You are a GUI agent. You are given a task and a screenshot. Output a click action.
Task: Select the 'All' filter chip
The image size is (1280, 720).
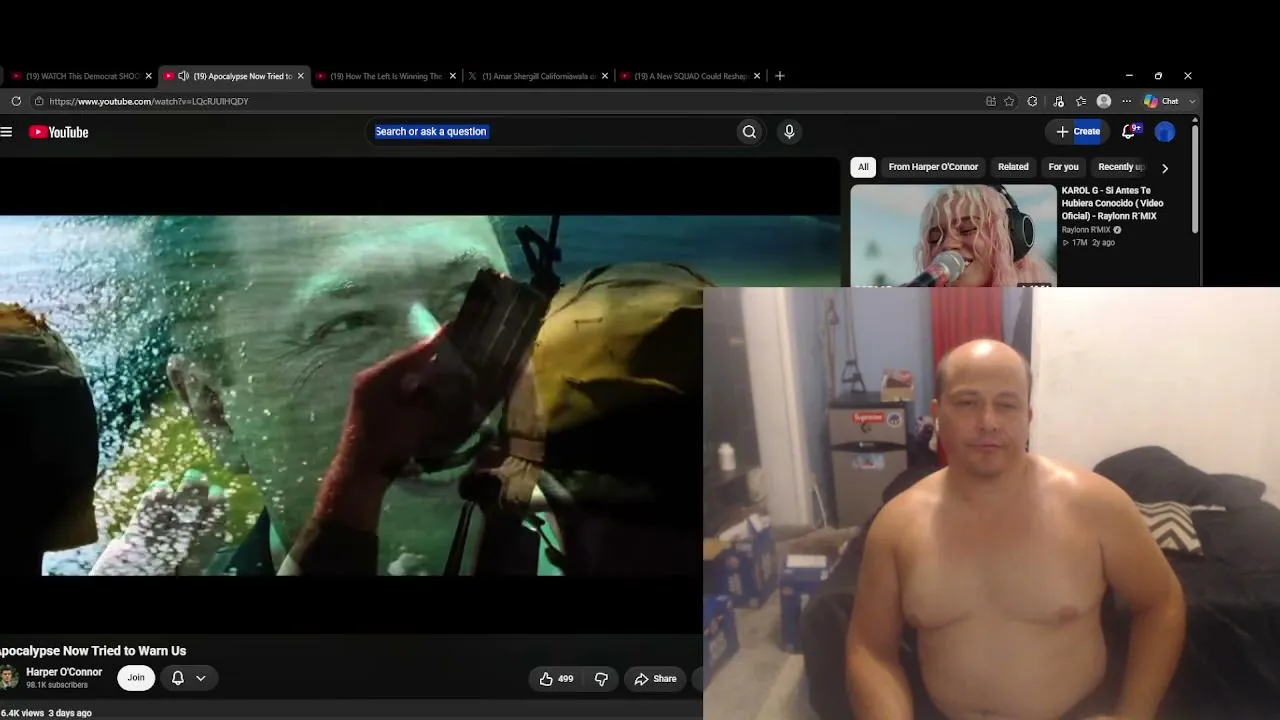click(x=863, y=167)
